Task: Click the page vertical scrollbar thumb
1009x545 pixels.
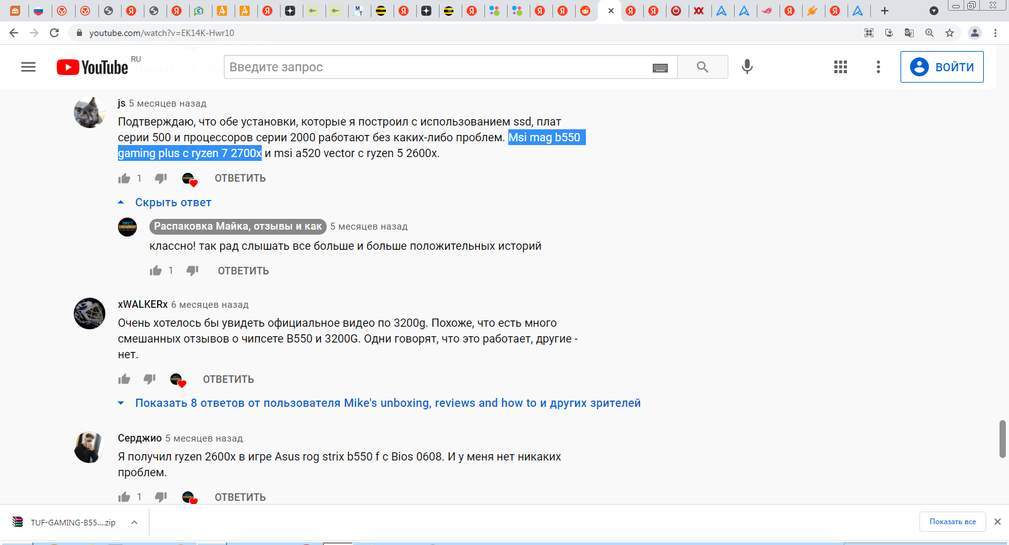Action: [x=1002, y=439]
